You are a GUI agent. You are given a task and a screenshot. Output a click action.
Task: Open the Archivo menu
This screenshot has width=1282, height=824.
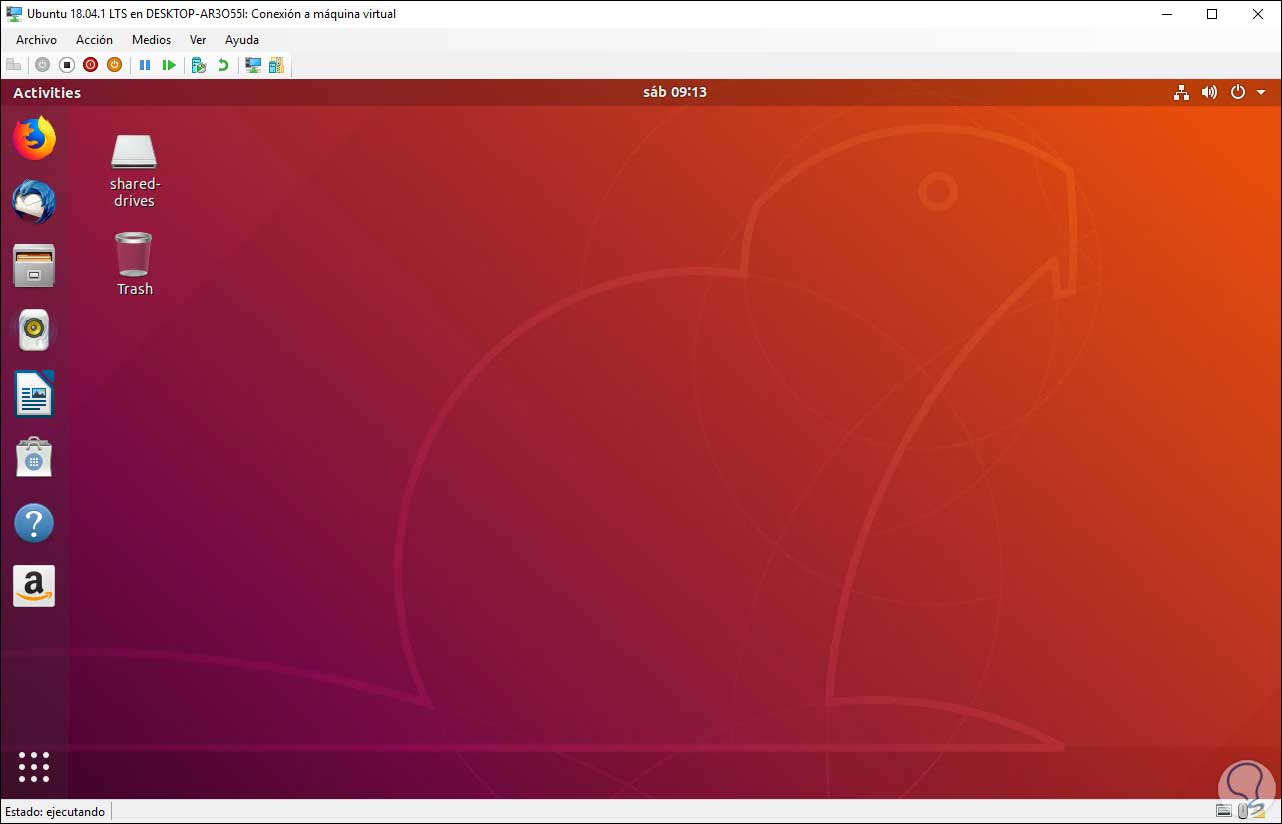pyautogui.click(x=36, y=40)
